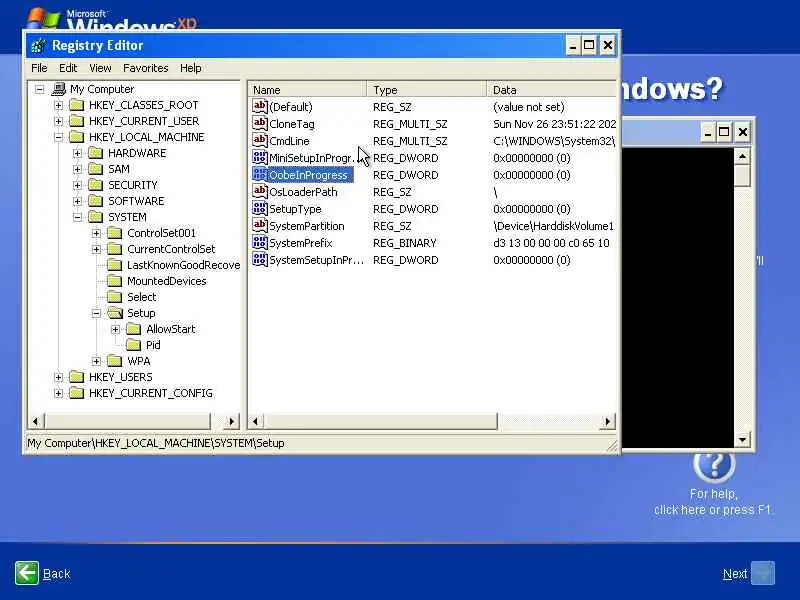Expand HKEY_CLASSES_ROOT in the tree
This screenshot has width=800, height=600.
pyautogui.click(x=58, y=105)
